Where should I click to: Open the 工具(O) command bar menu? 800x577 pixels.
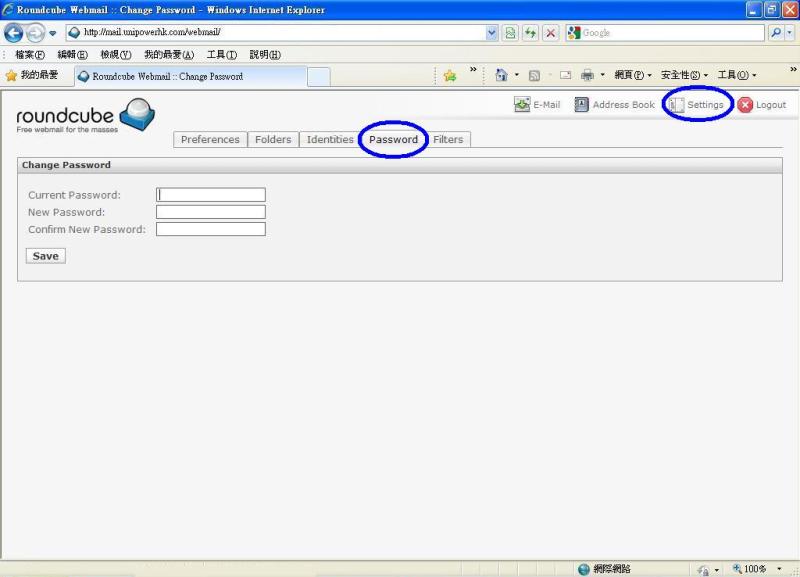737,76
